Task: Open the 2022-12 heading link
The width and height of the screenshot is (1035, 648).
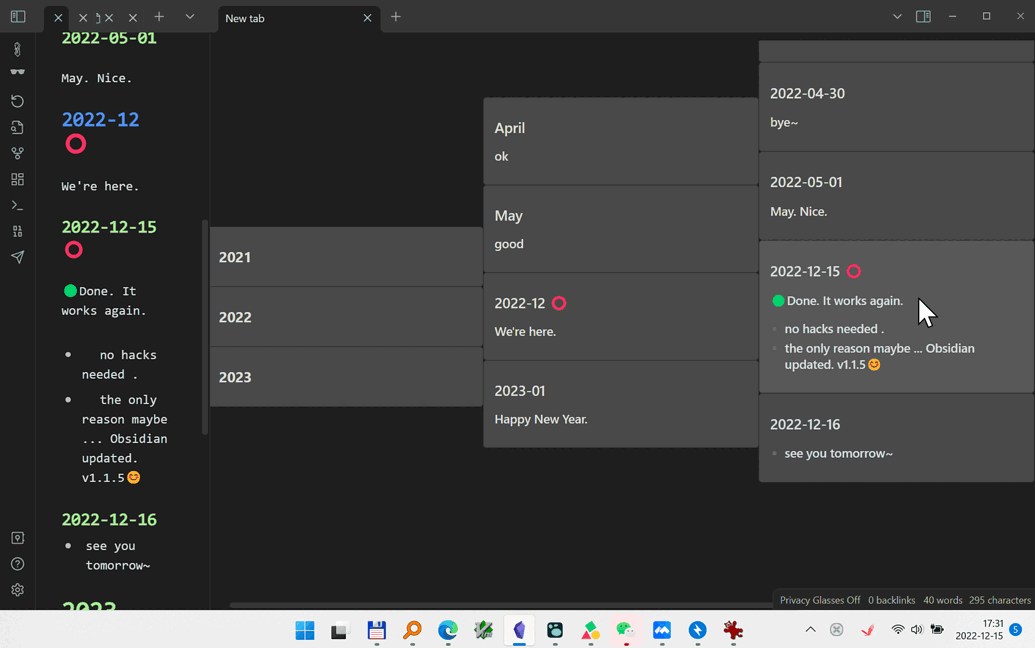Action: tap(100, 120)
